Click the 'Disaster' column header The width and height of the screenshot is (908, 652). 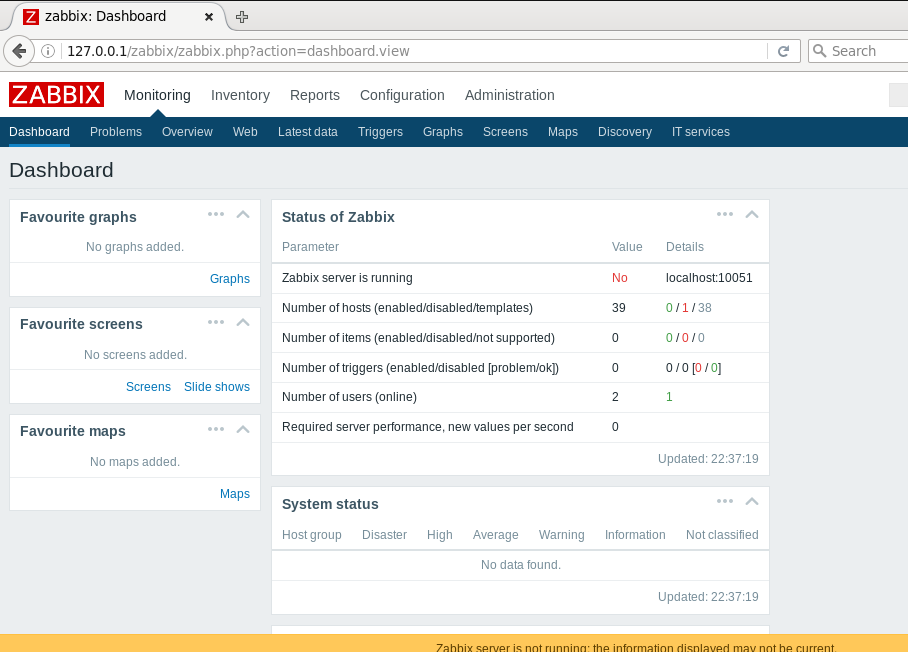[x=384, y=535]
